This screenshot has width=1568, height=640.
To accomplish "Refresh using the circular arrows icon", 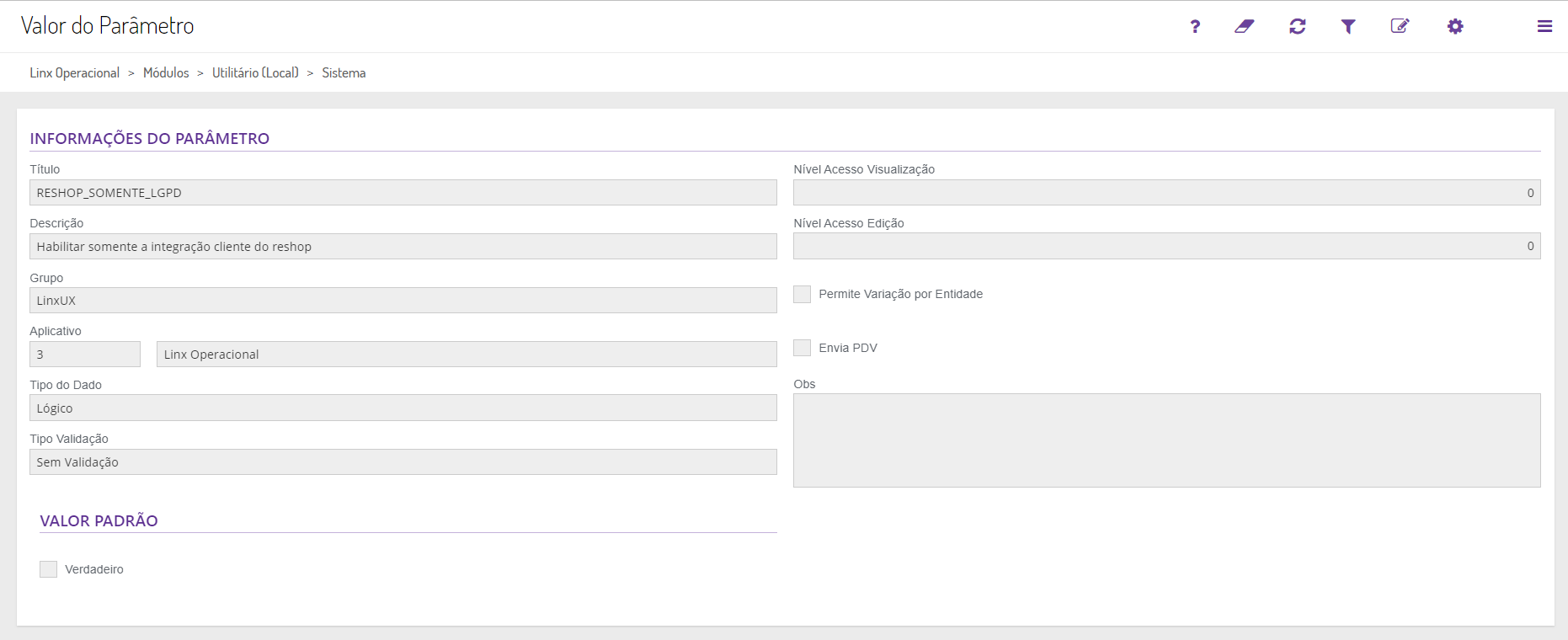I will click(1297, 27).
